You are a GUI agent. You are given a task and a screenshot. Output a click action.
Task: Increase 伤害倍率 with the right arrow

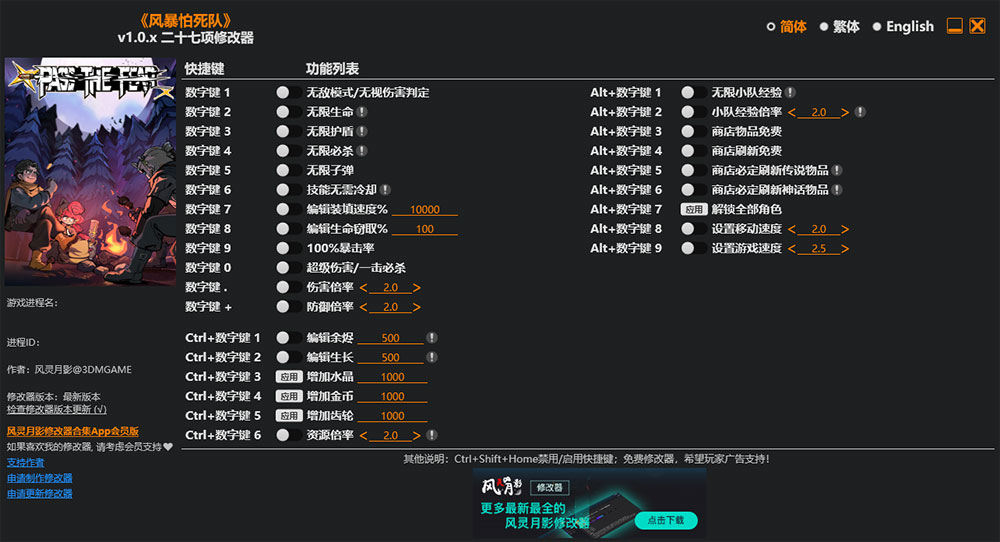416,288
